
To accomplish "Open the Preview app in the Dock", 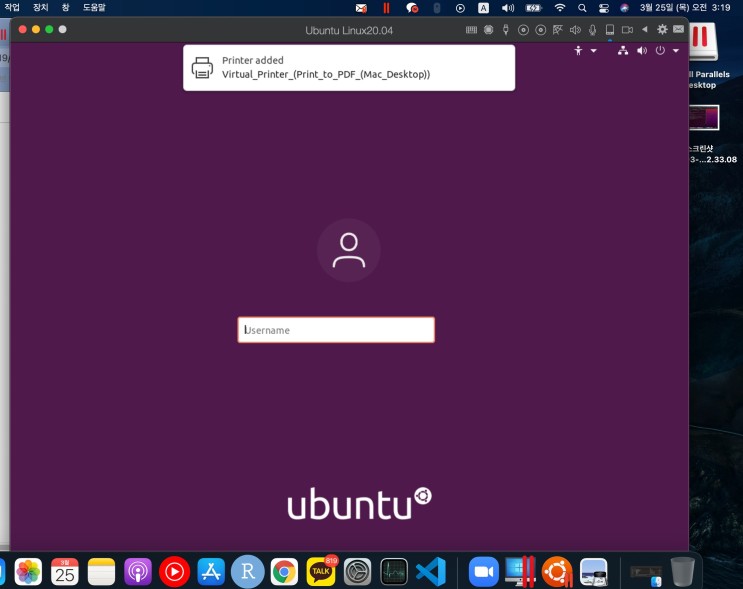I will pyautogui.click(x=594, y=571).
